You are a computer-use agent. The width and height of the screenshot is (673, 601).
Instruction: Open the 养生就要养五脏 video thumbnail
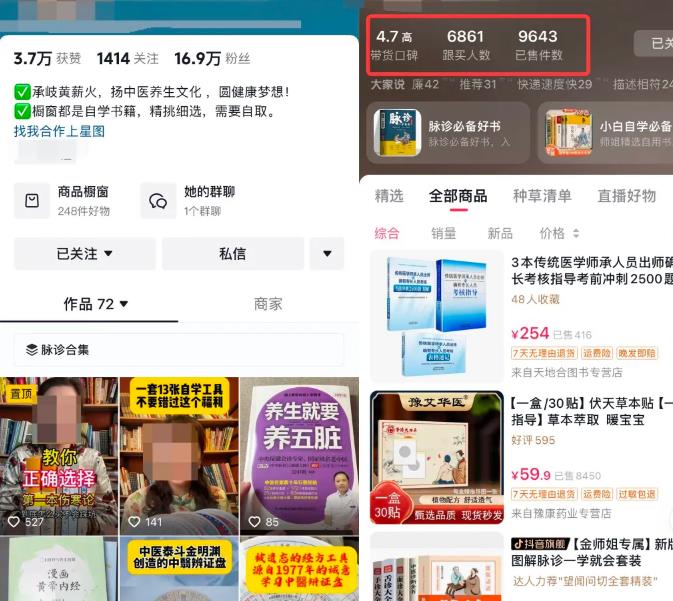(299, 456)
